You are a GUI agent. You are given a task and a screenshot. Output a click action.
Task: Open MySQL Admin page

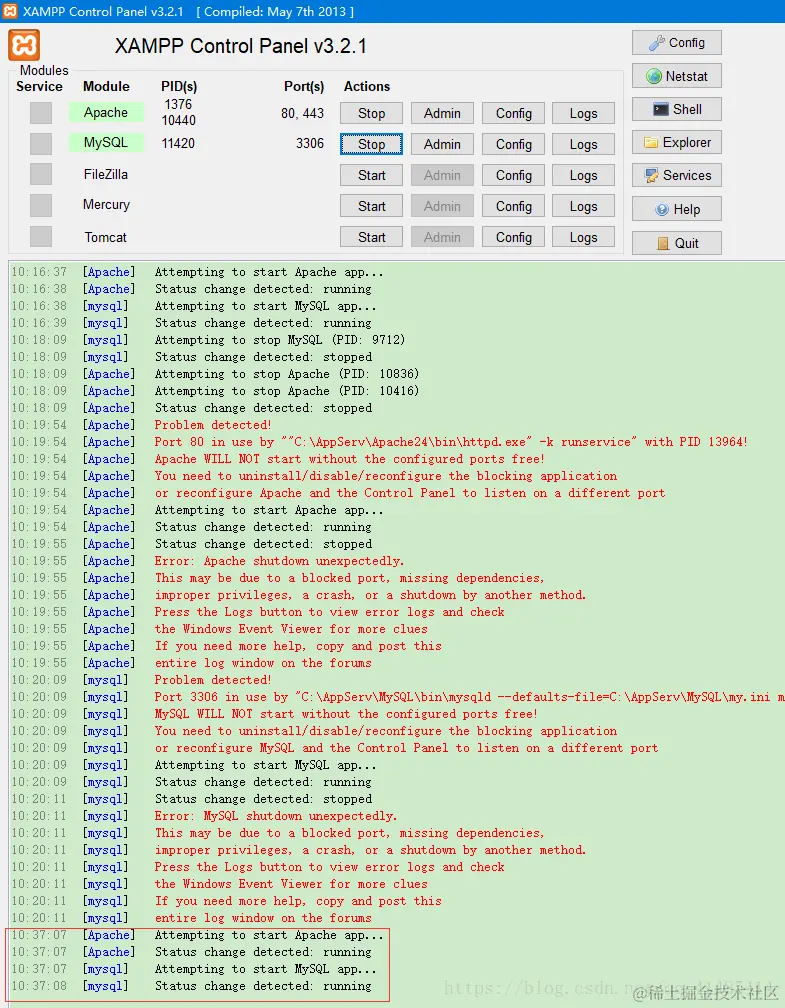[x=442, y=144]
